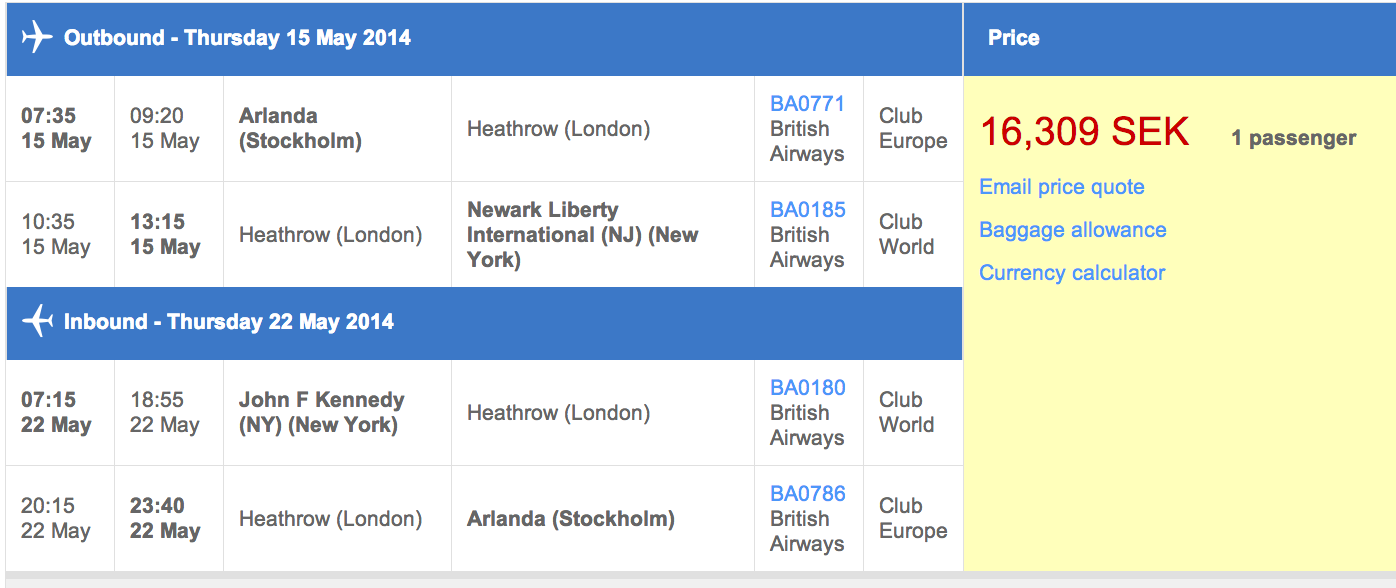1396x588 pixels.
Task: Click the Price column header
Action: (x=1013, y=38)
